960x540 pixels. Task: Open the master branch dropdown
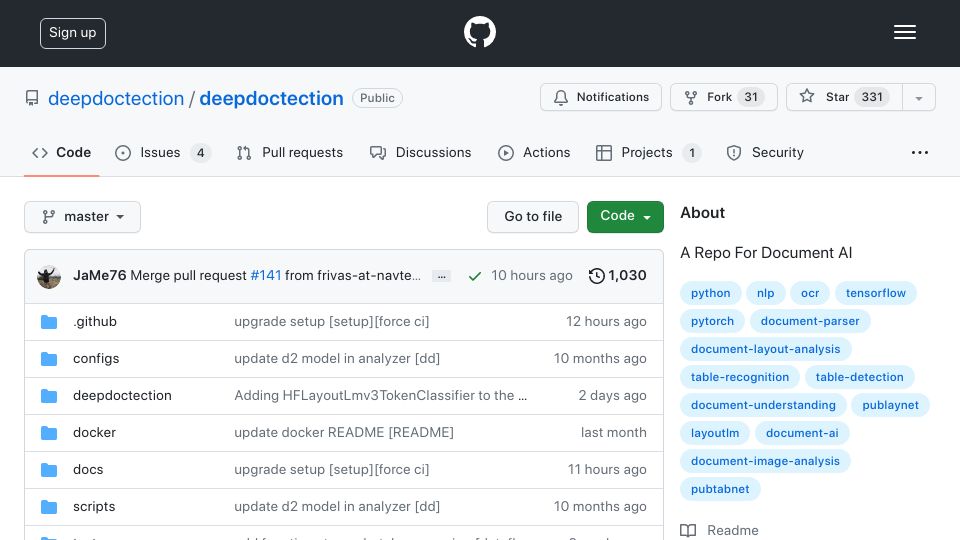click(x=83, y=217)
